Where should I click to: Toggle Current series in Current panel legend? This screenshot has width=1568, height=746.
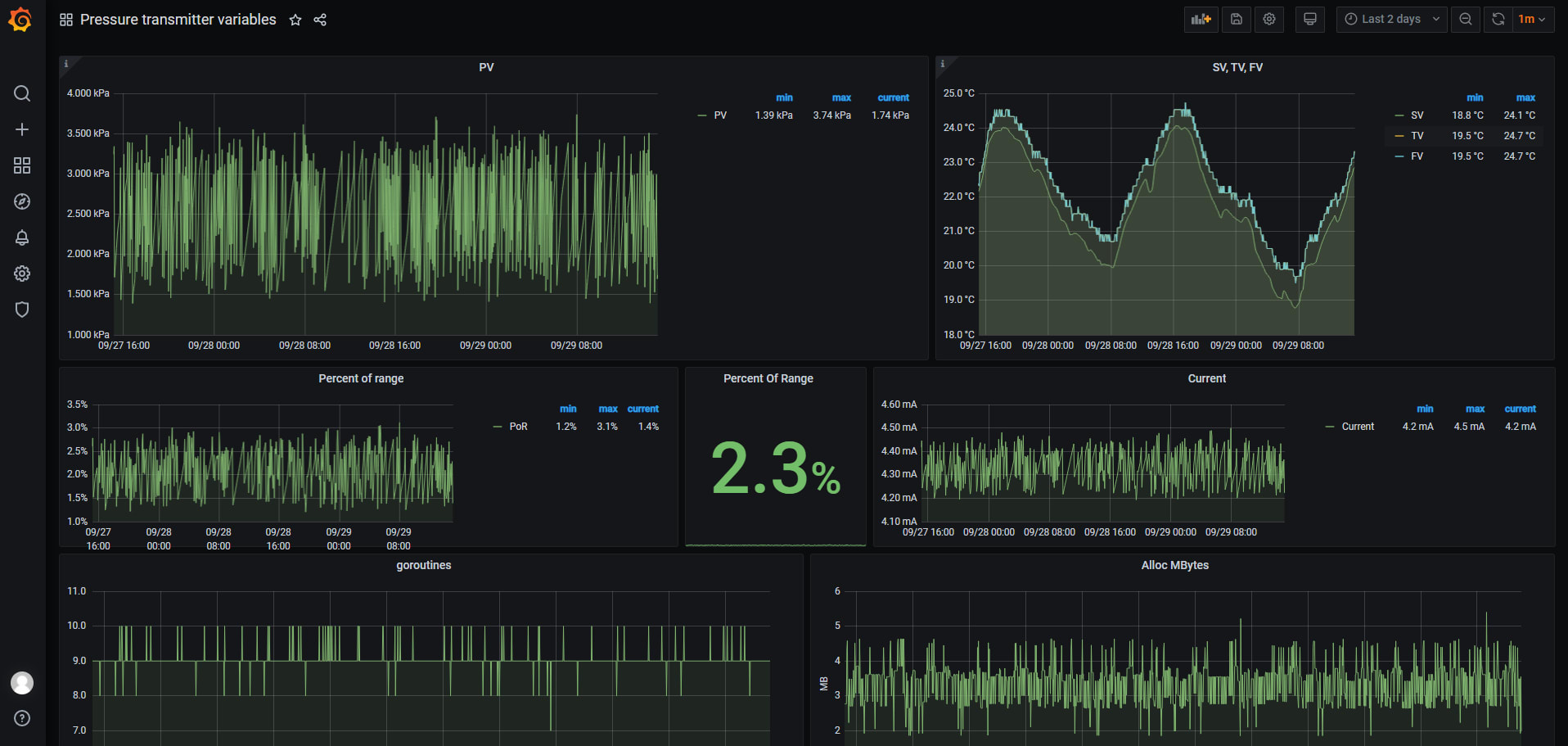[x=1358, y=427]
